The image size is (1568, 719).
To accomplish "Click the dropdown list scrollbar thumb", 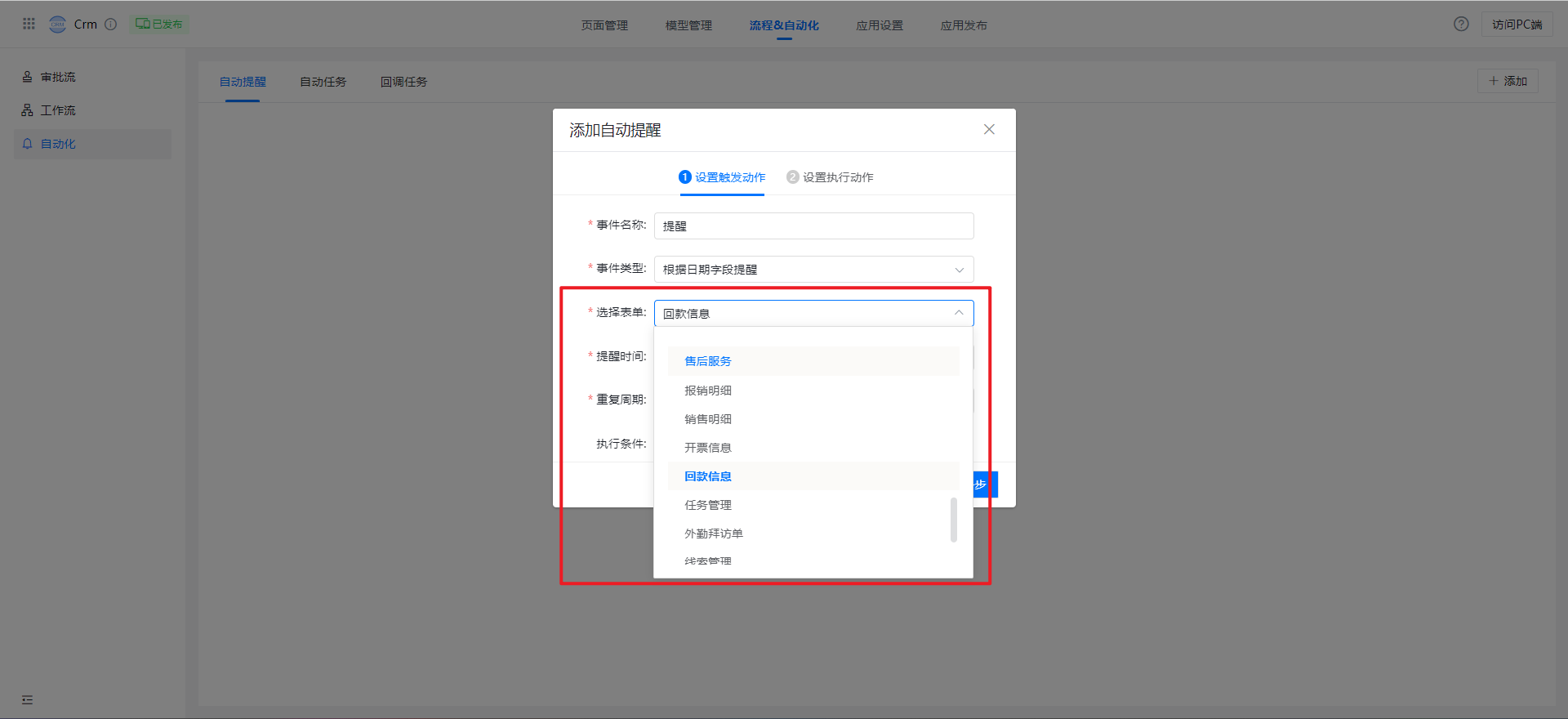I will pyautogui.click(x=954, y=520).
